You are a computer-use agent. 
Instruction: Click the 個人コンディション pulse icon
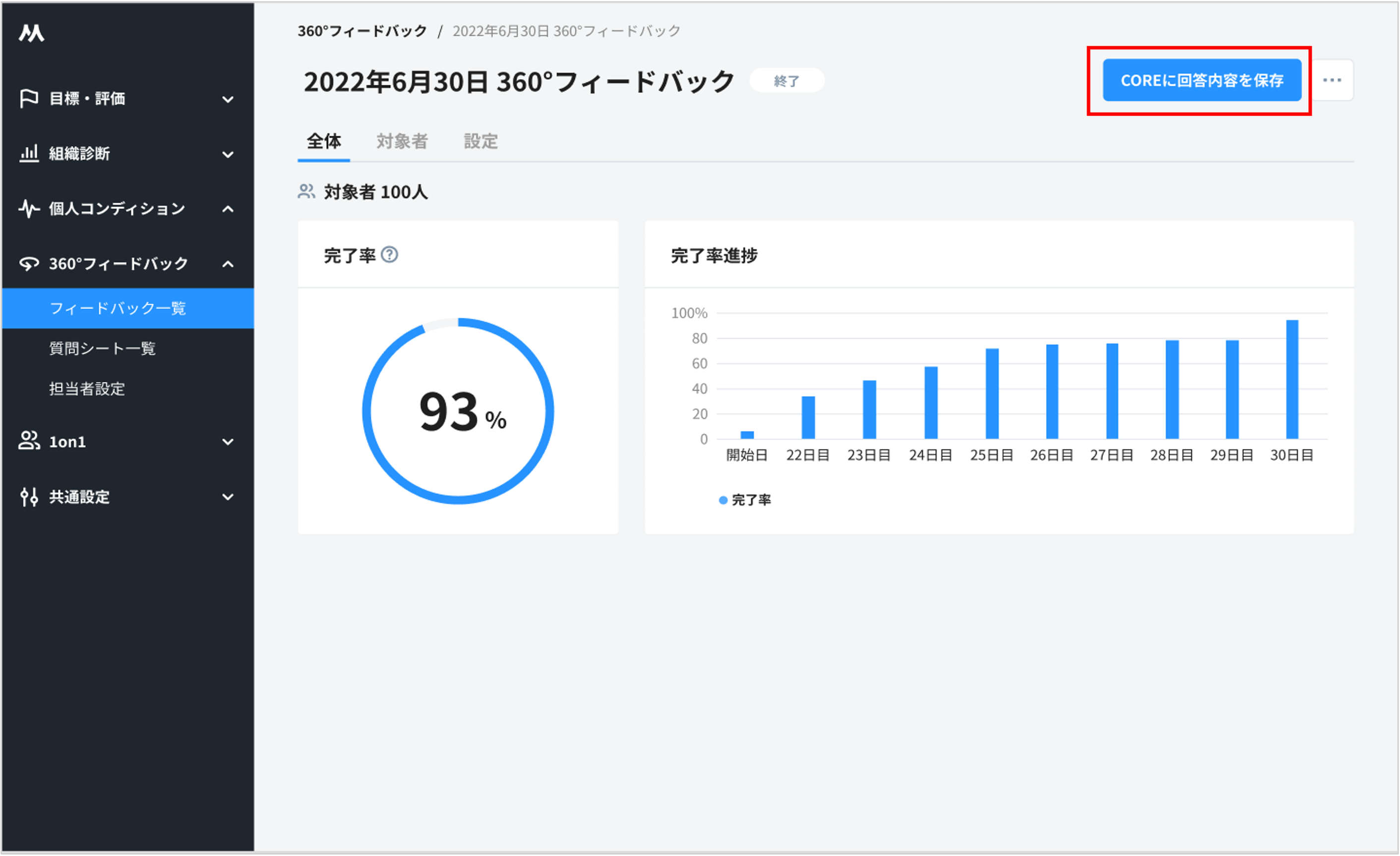pyautogui.click(x=29, y=209)
